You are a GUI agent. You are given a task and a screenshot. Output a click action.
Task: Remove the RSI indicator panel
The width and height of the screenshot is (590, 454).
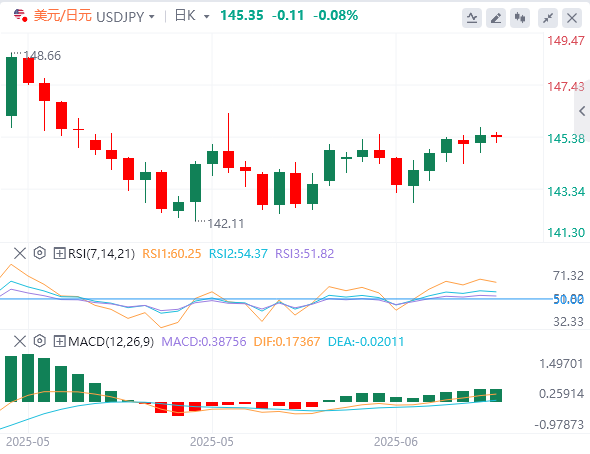tap(20, 253)
